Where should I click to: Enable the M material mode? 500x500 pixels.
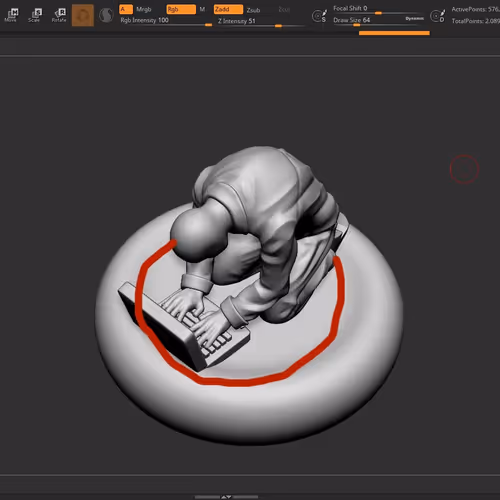[x=202, y=9]
